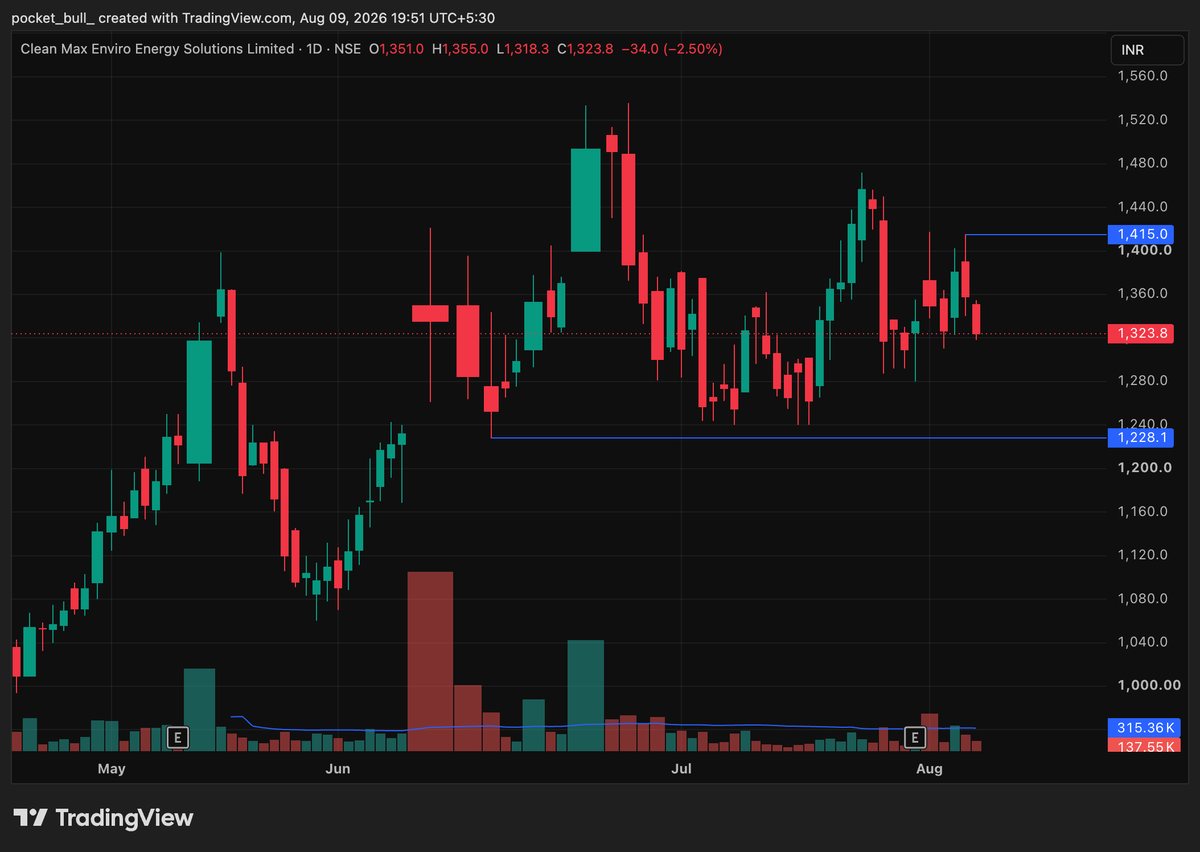Screen dimensions: 1200x852
Task: Click the 1,480.0 price axis label
Action: click(1144, 163)
